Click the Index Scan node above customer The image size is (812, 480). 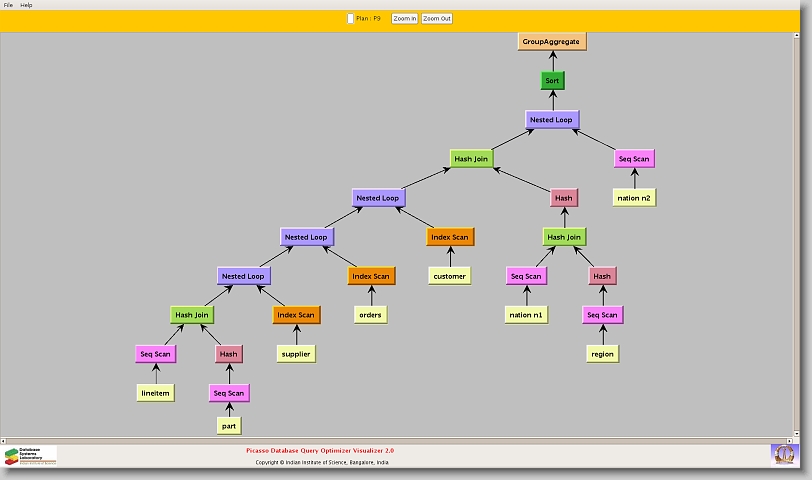(450, 237)
